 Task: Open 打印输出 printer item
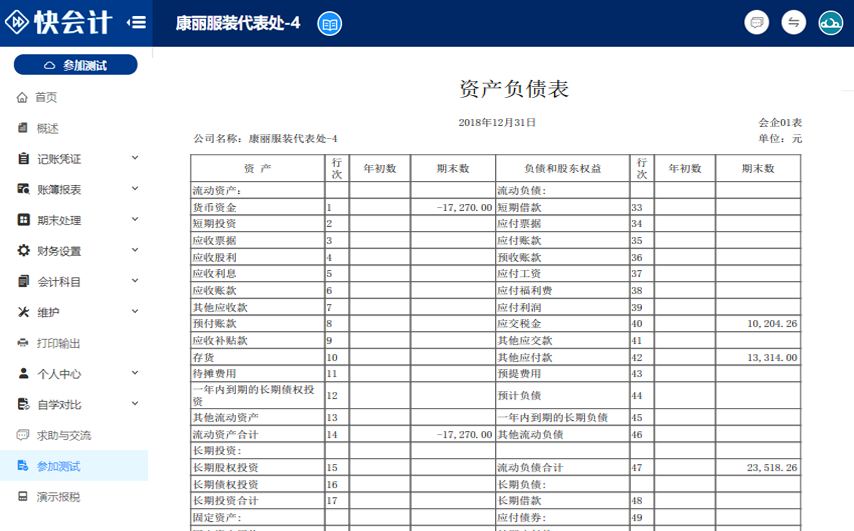point(58,343)
